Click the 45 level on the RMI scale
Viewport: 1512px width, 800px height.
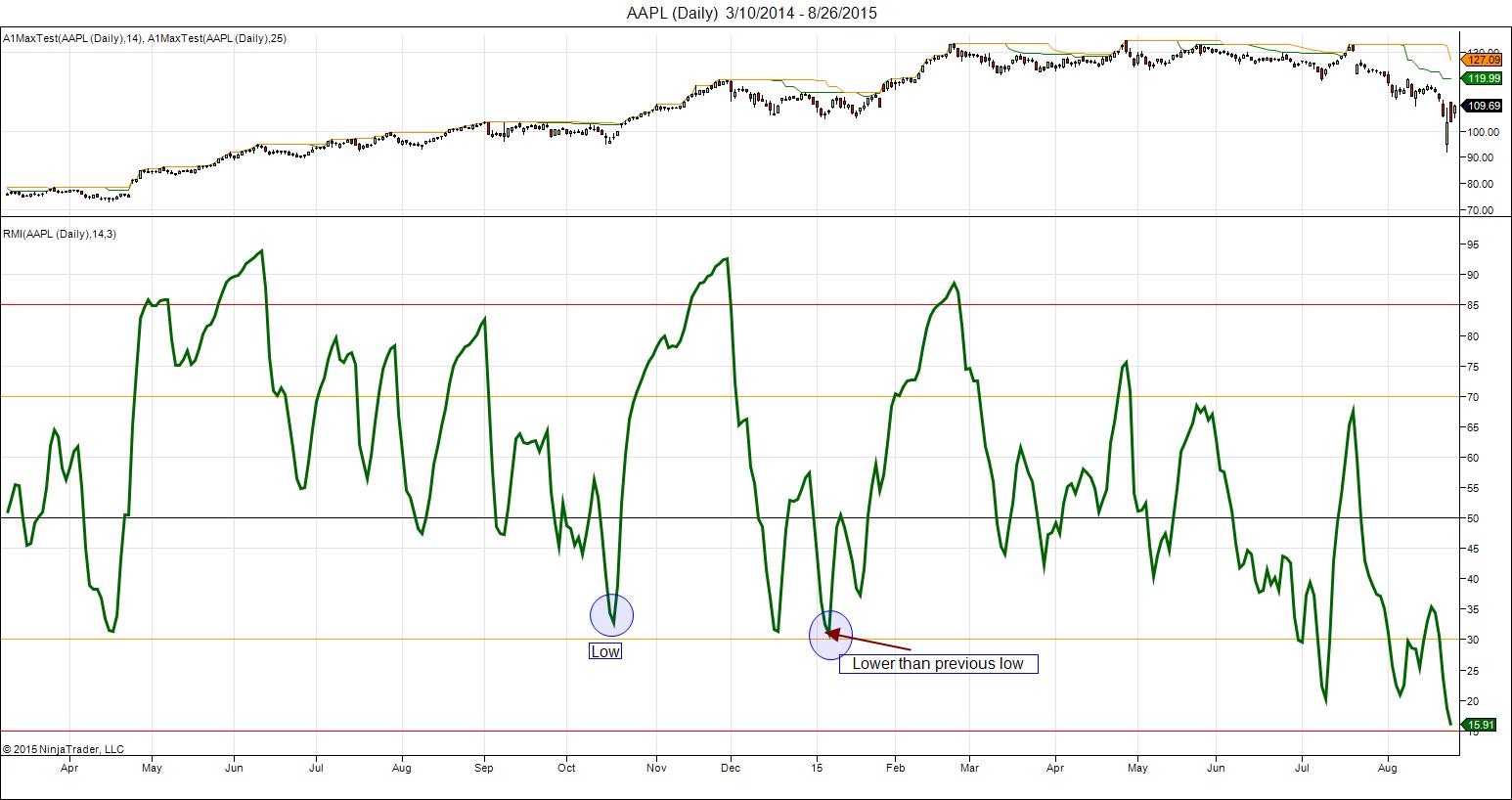(1472, 549)
